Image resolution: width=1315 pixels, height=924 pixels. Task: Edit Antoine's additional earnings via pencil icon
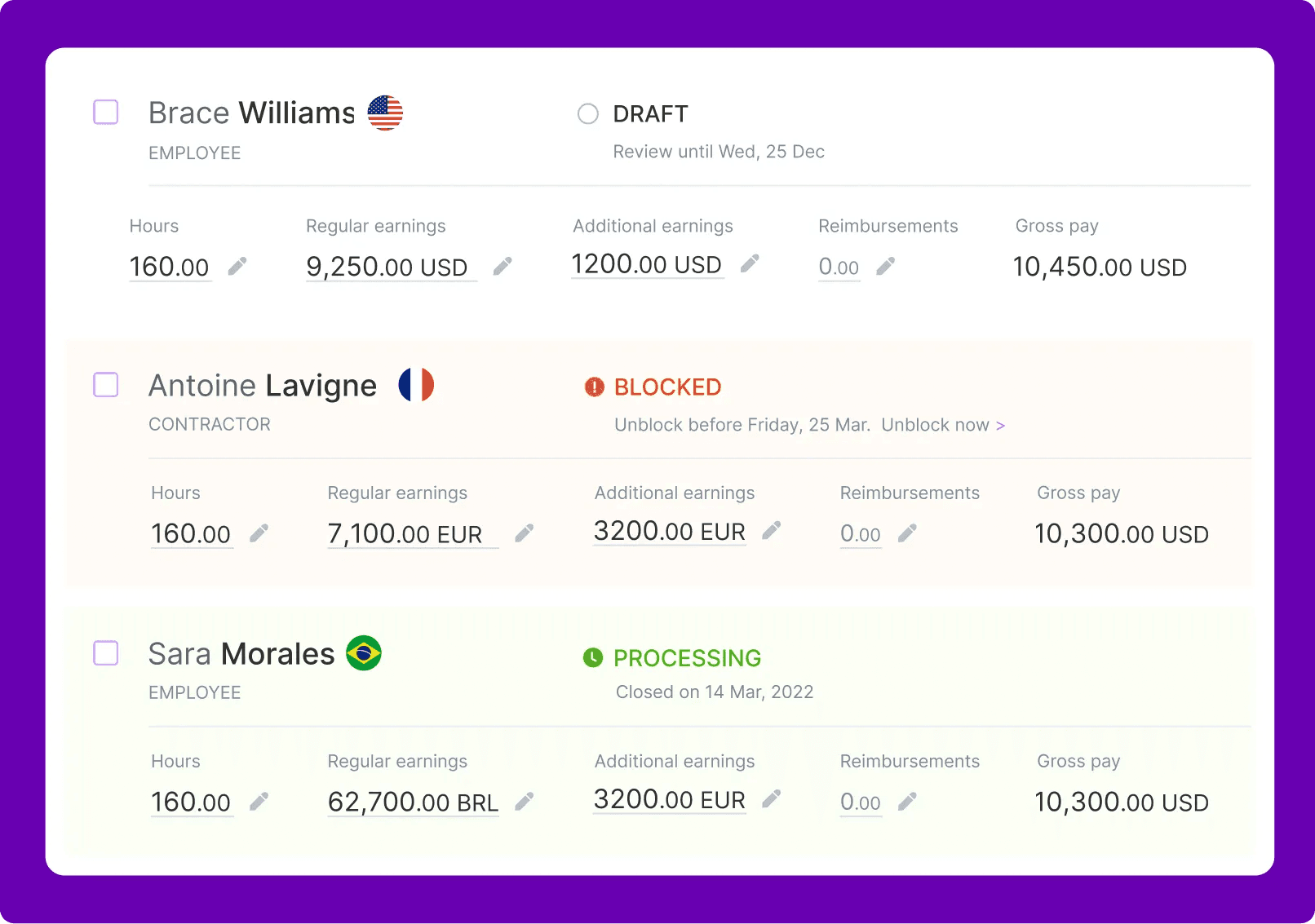pos(772,530)
